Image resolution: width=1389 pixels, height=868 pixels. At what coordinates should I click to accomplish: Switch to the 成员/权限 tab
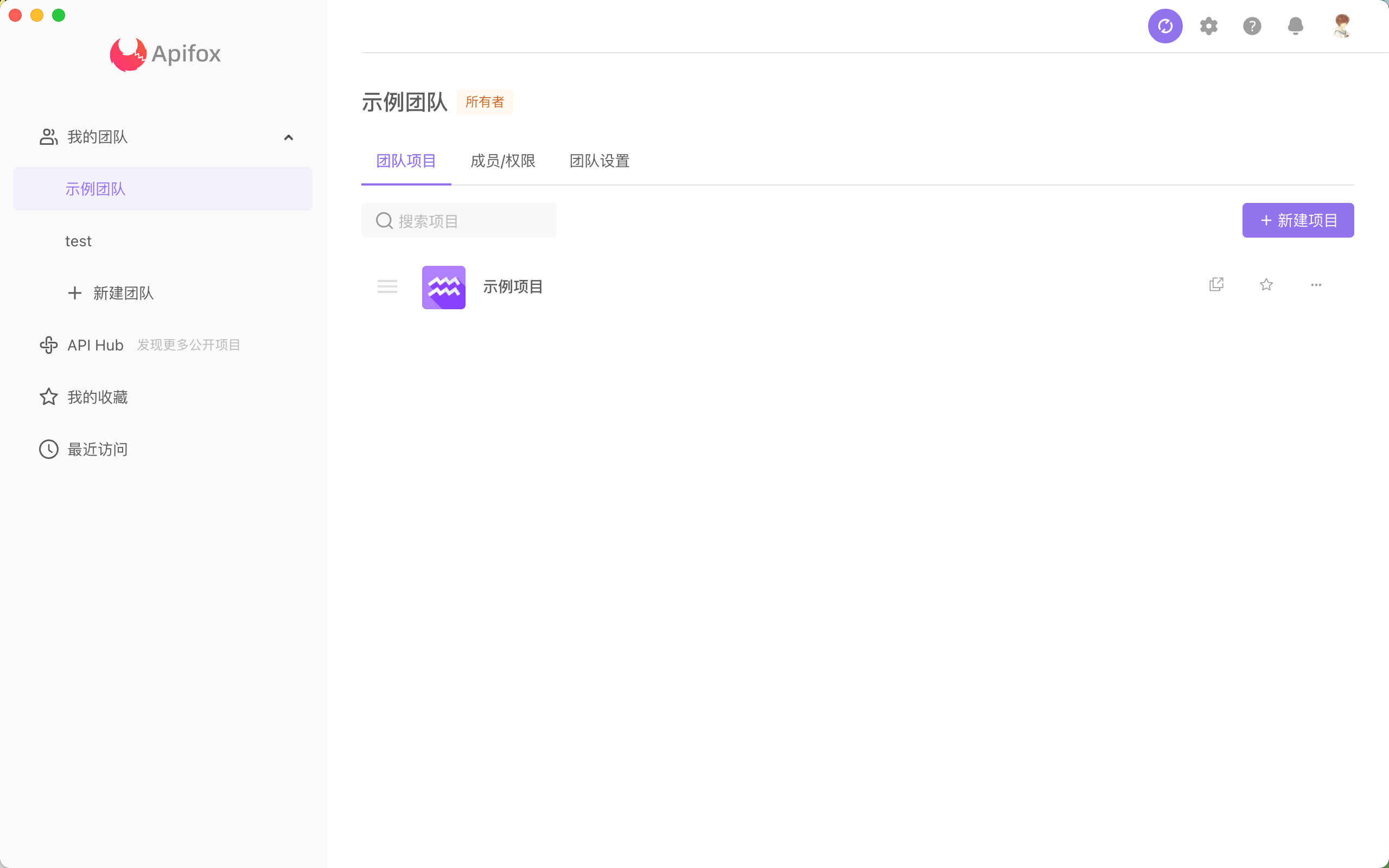pos(502,161)
